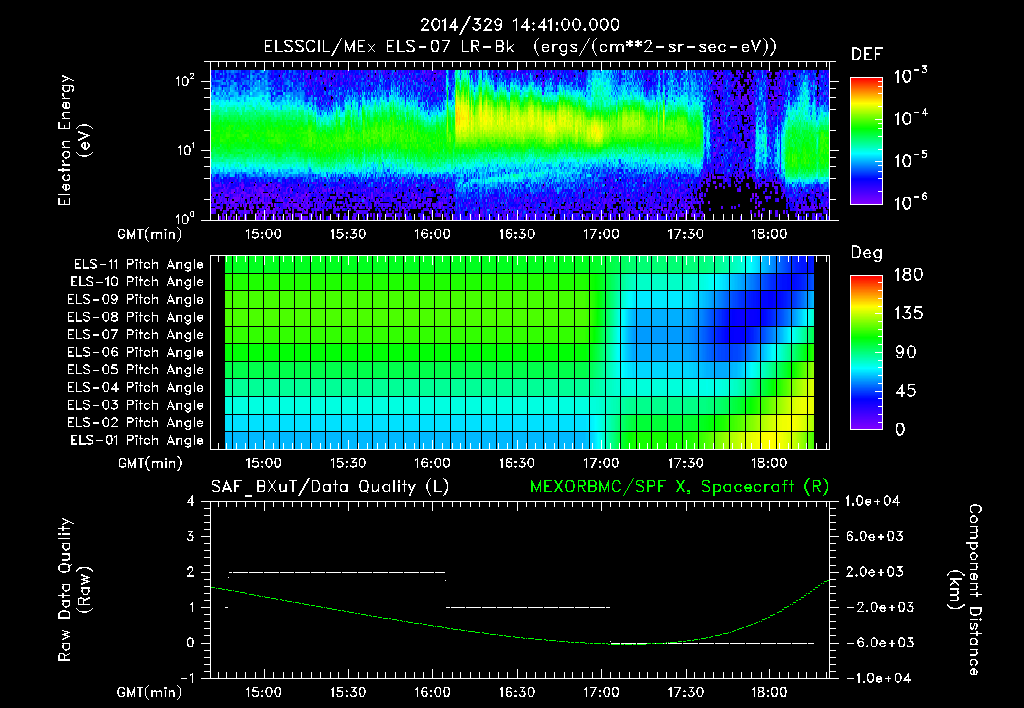Select the ELS-10 Pitch Angle row label
1024x708 pixels.
137,282
